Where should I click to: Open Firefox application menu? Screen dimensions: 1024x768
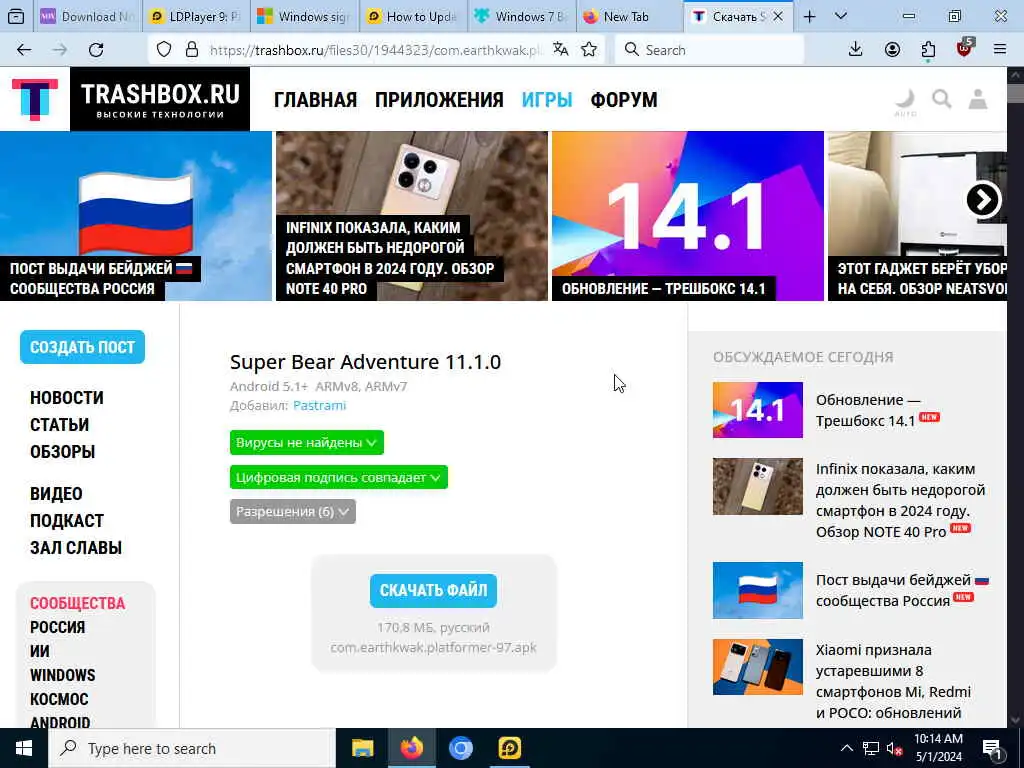tap(1000, 50)
